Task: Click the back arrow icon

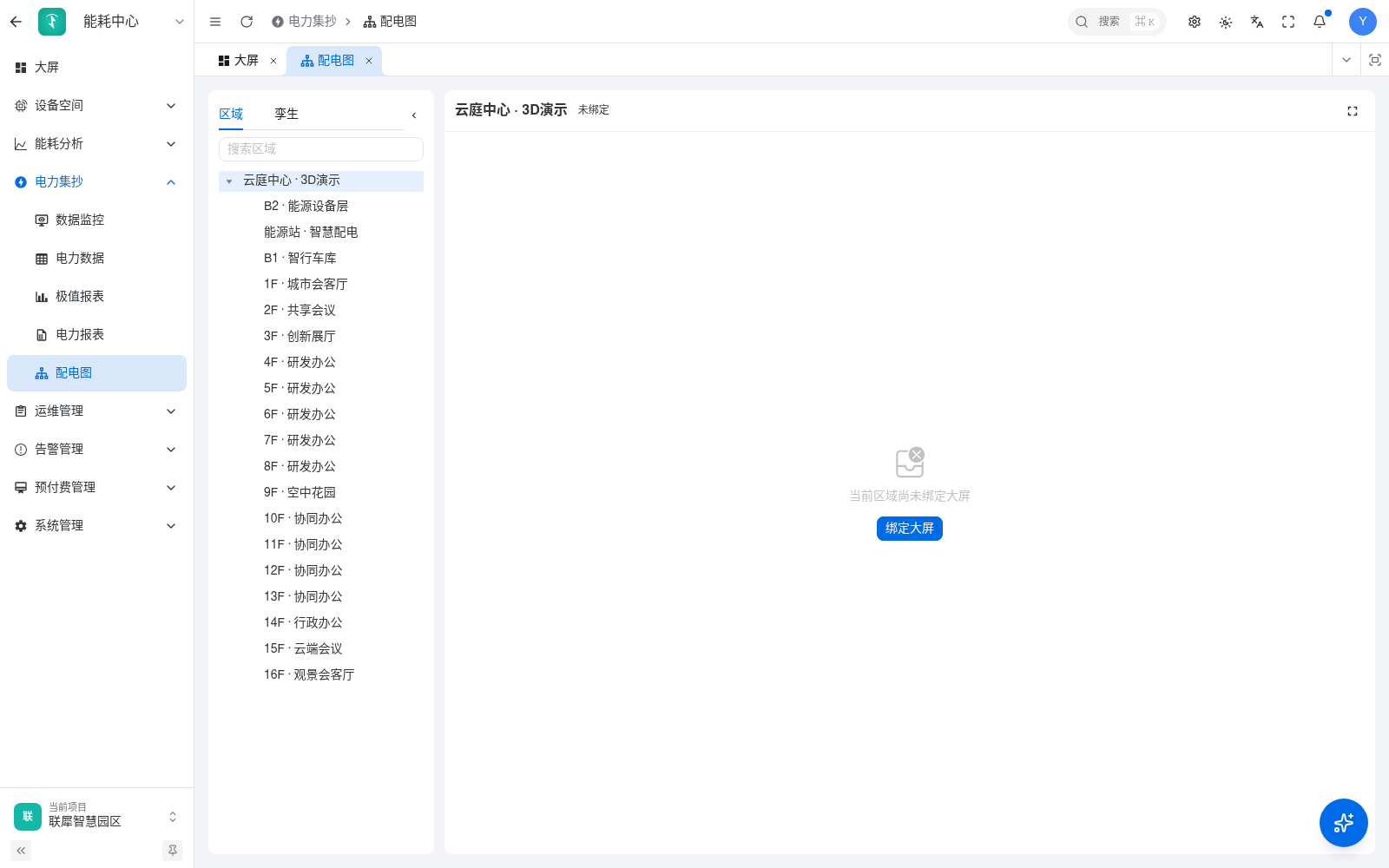Action: (x=16, y=22)
